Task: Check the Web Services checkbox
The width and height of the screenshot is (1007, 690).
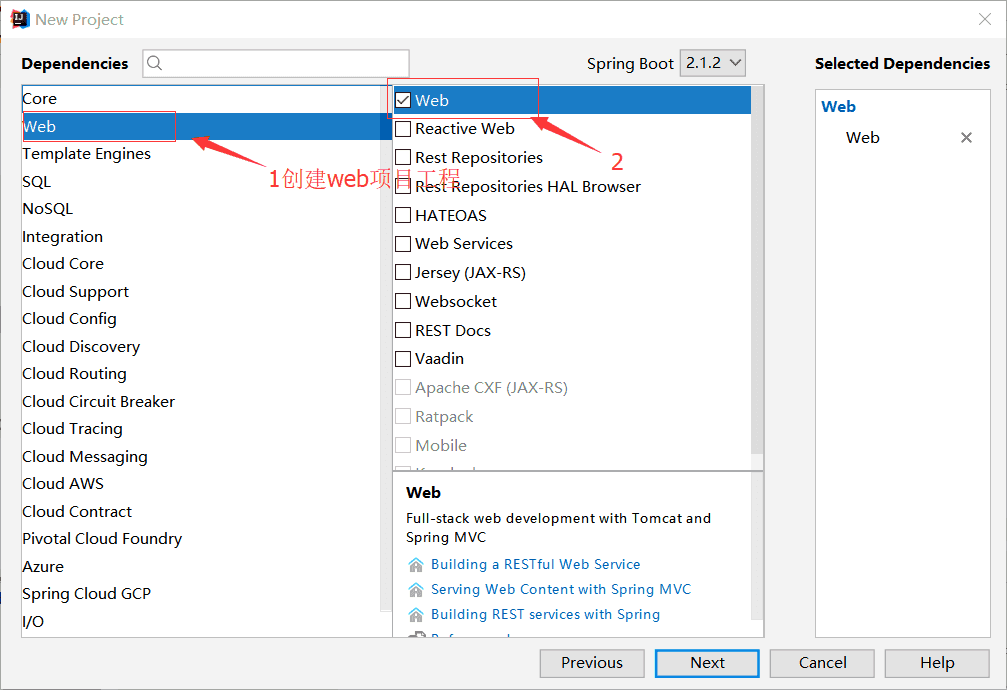Action: [x=403, y=244]
